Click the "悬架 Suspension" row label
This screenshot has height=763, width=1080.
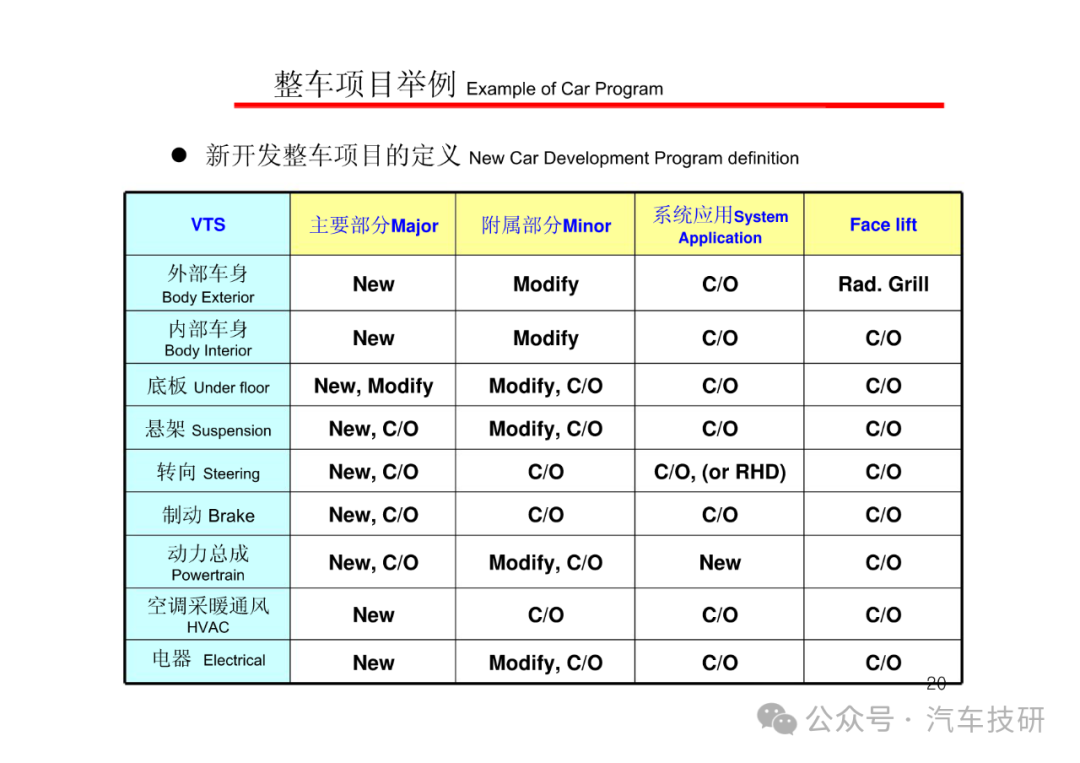[208, 430]
